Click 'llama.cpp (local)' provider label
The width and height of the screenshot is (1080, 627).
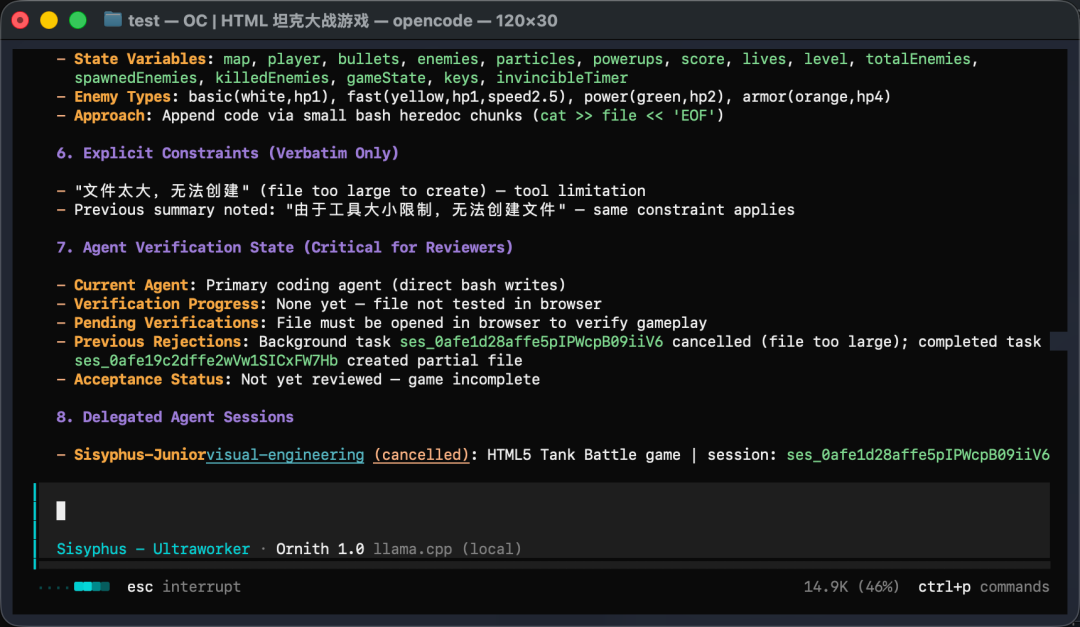447,549
